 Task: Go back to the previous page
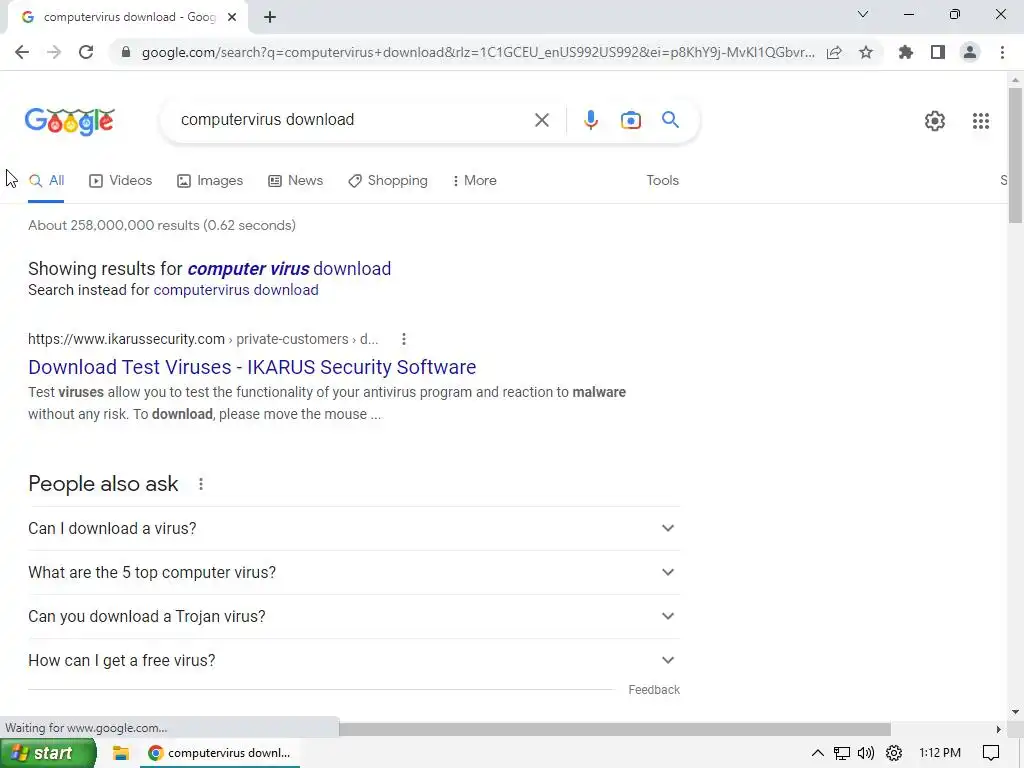coord(22,52)
